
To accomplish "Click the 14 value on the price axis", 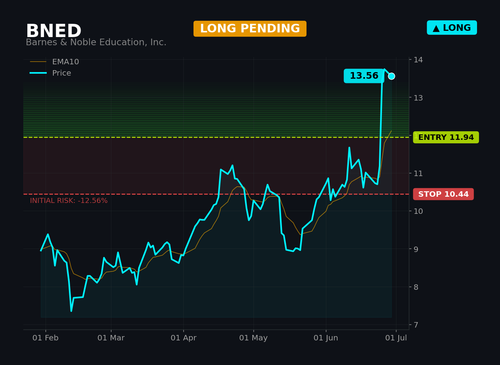I will click(x=418, y=60).
